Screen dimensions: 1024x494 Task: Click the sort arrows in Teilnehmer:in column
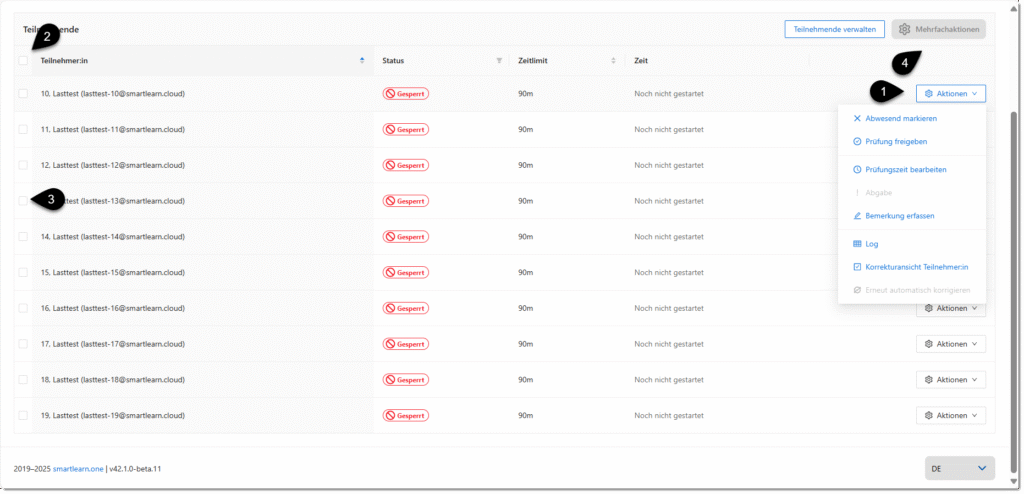pos(361,61)
